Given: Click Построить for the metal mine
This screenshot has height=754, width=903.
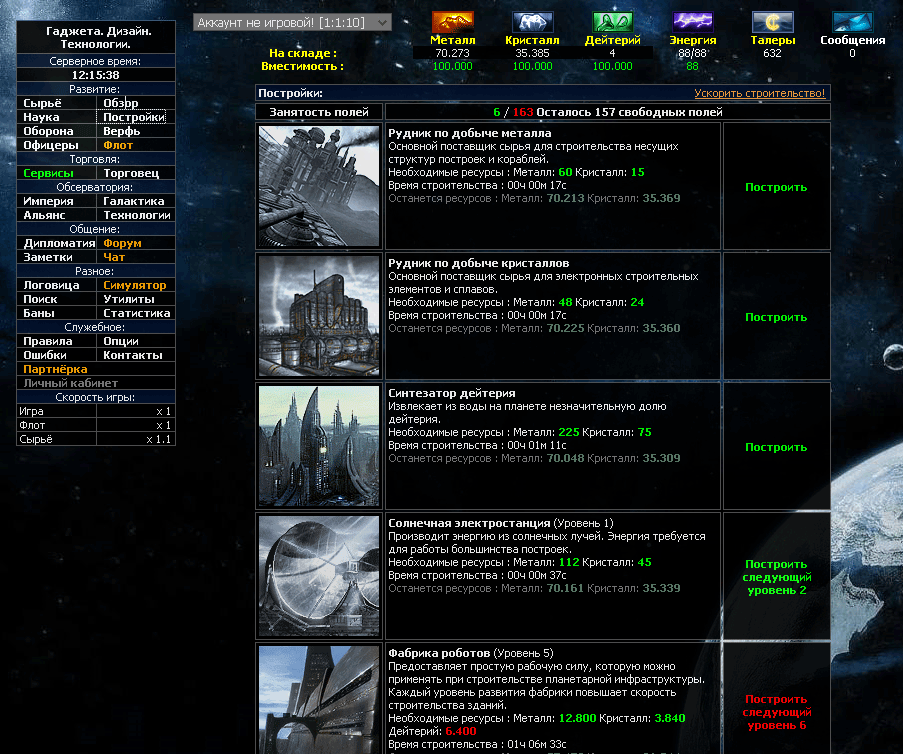Looking at the screenshot, I should (x=776, y=187).
